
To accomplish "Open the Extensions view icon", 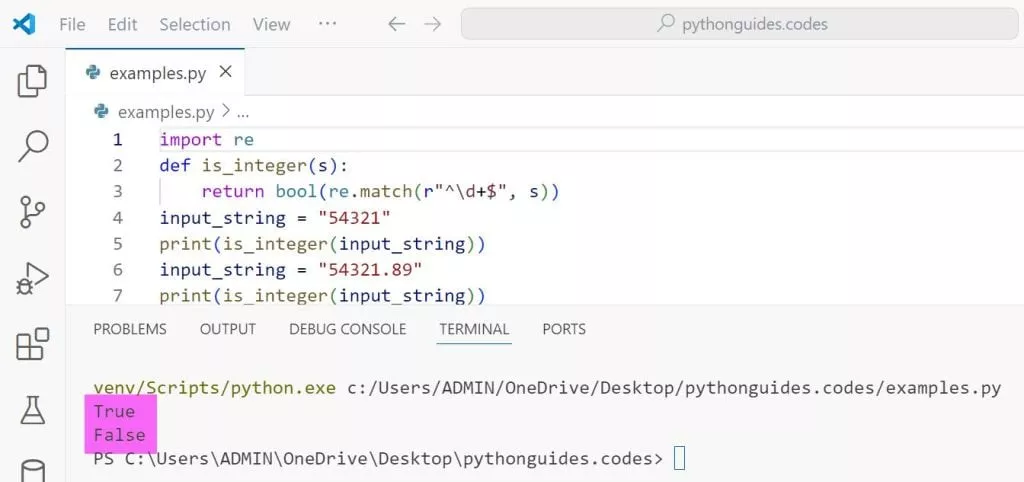I will 33,345.
